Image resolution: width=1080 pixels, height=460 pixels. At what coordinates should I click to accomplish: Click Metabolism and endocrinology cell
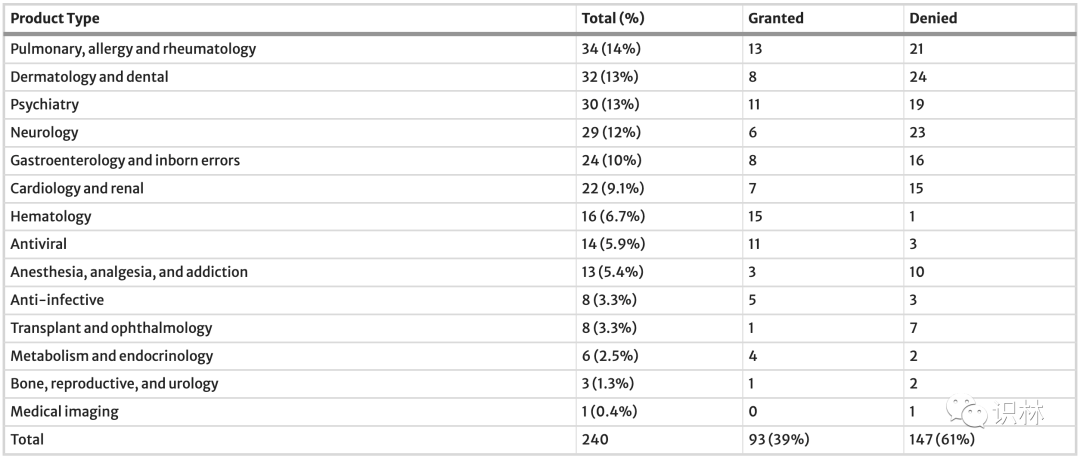click(111, 355)
